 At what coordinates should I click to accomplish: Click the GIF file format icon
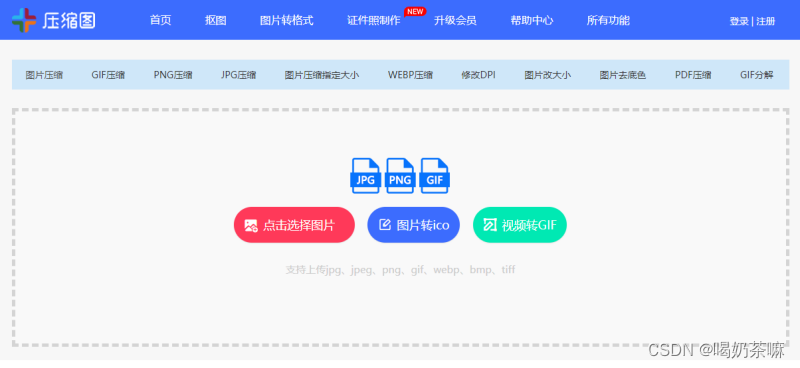(435, 176)
